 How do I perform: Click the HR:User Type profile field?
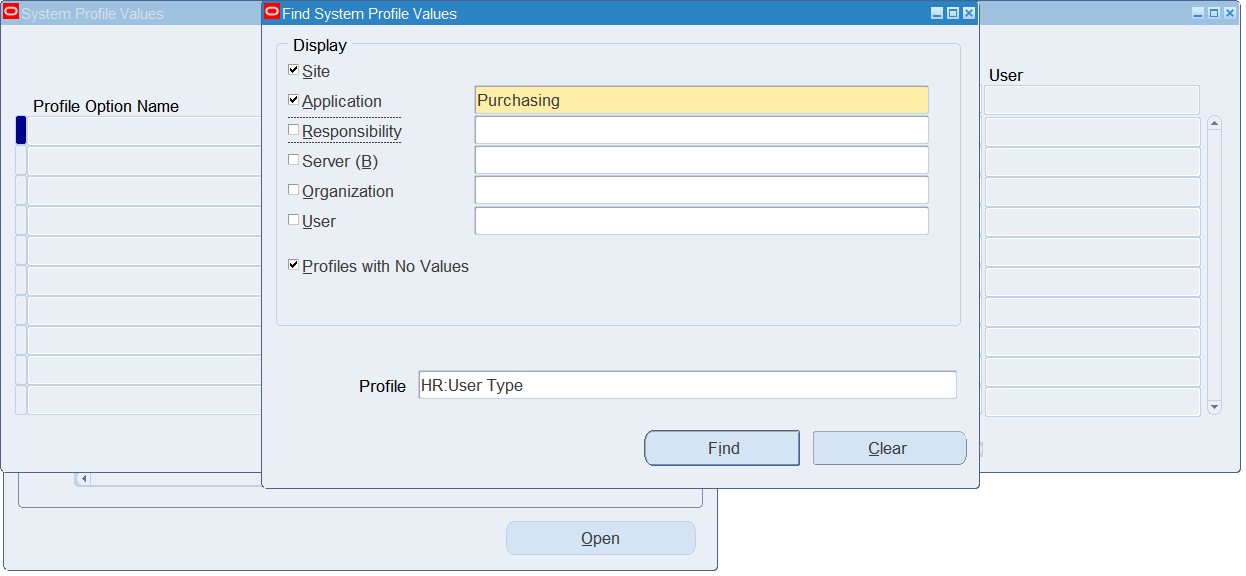pos(688,385)
